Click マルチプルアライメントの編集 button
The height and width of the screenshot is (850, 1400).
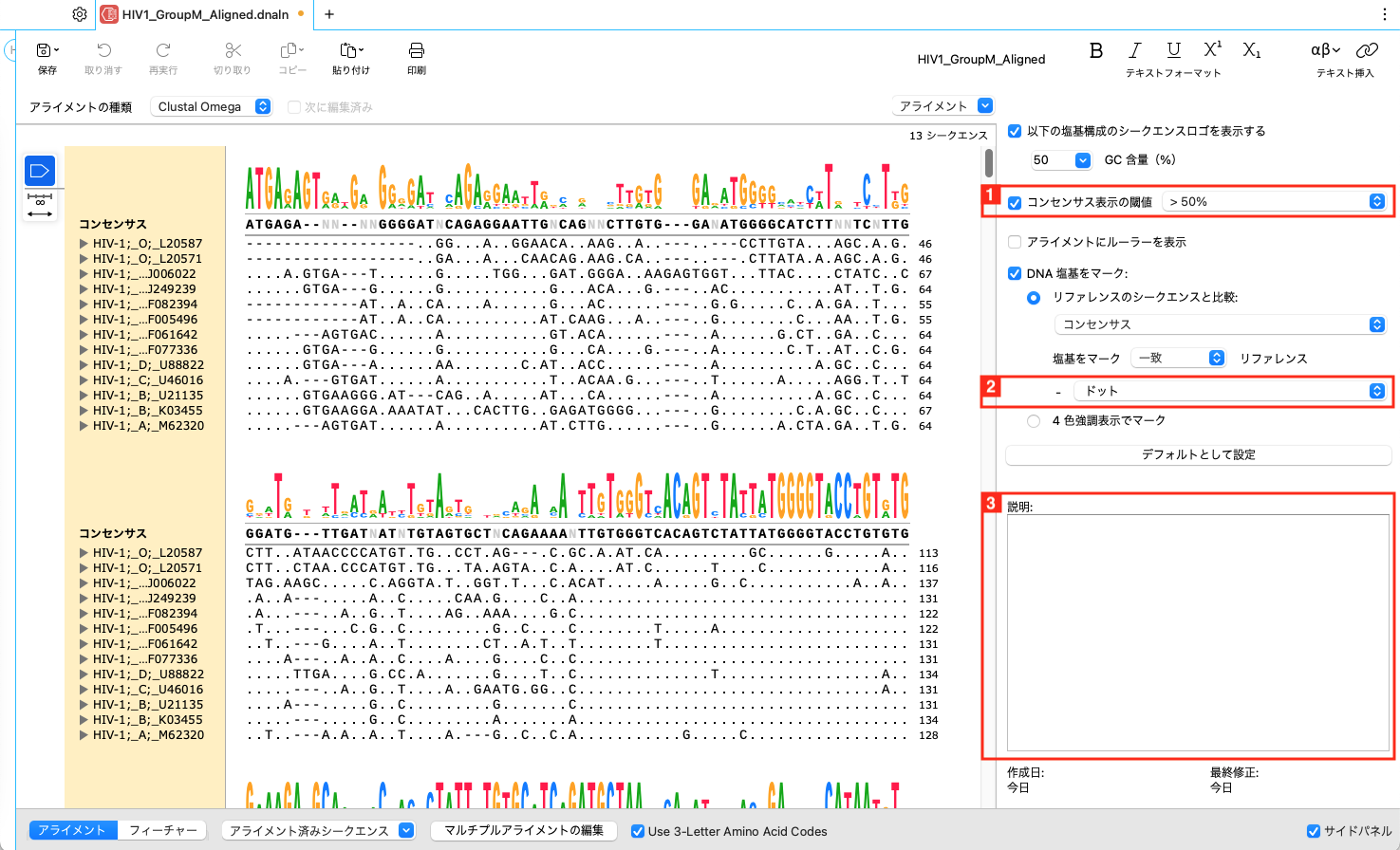(x=526, y=830)
